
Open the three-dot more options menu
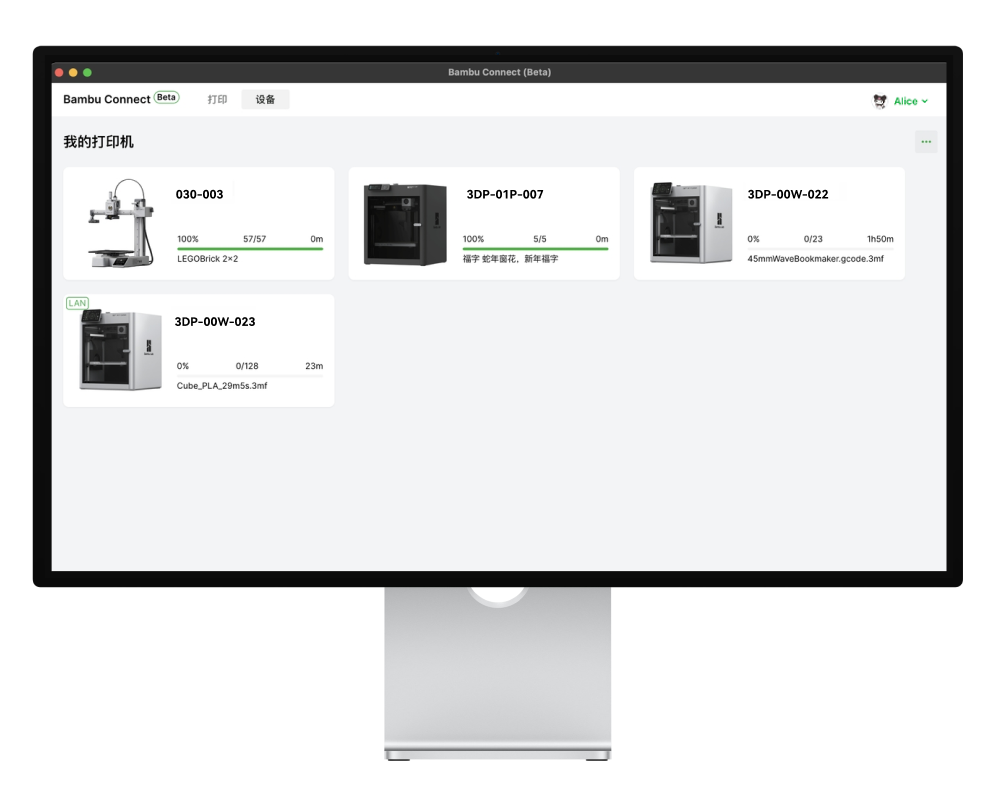[926, 142]
